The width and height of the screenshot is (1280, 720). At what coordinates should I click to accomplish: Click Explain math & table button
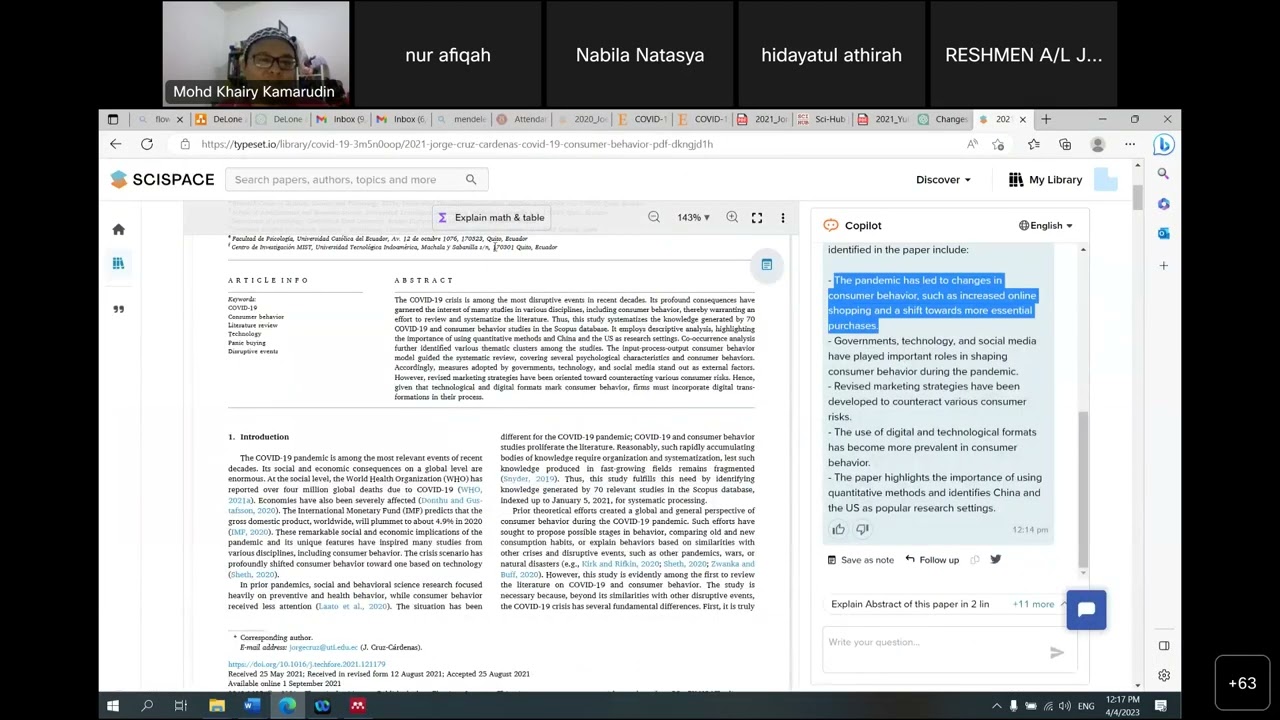[491, 217]
